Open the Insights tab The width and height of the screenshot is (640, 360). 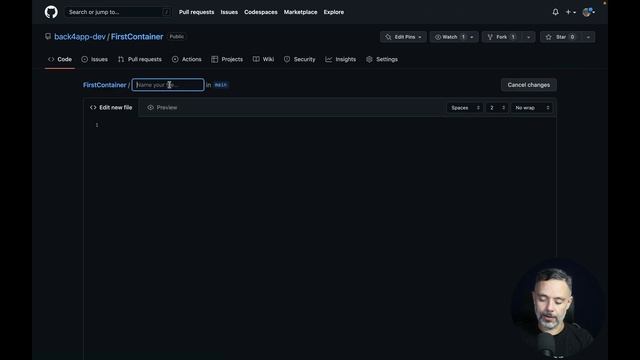tap(341, 59)
